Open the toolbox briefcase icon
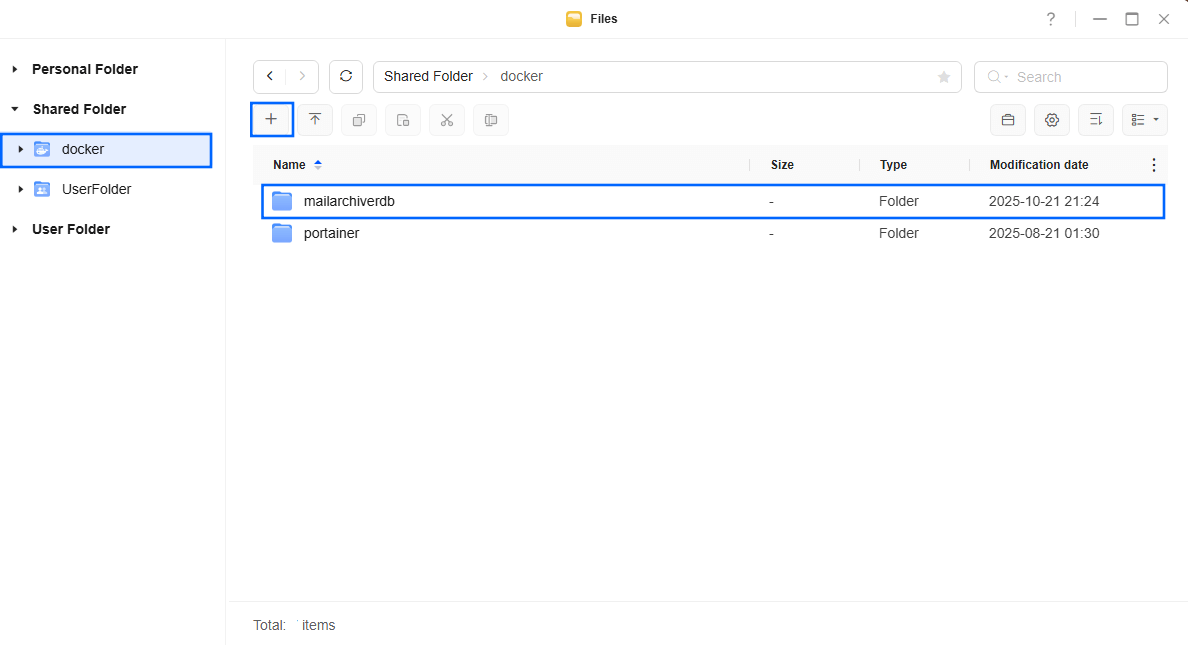The height and width of the screenshot is (645, 1188). tap(1007, 120)
